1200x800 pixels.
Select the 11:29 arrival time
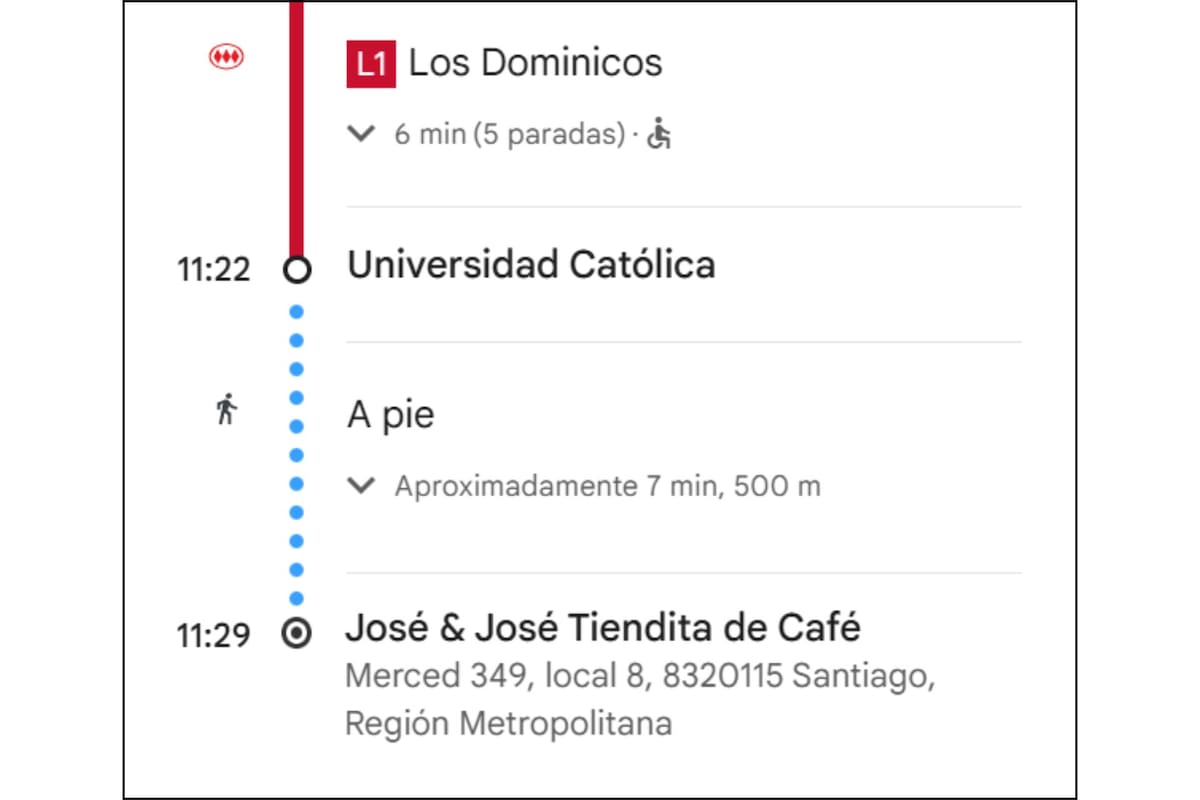(212, 635)
